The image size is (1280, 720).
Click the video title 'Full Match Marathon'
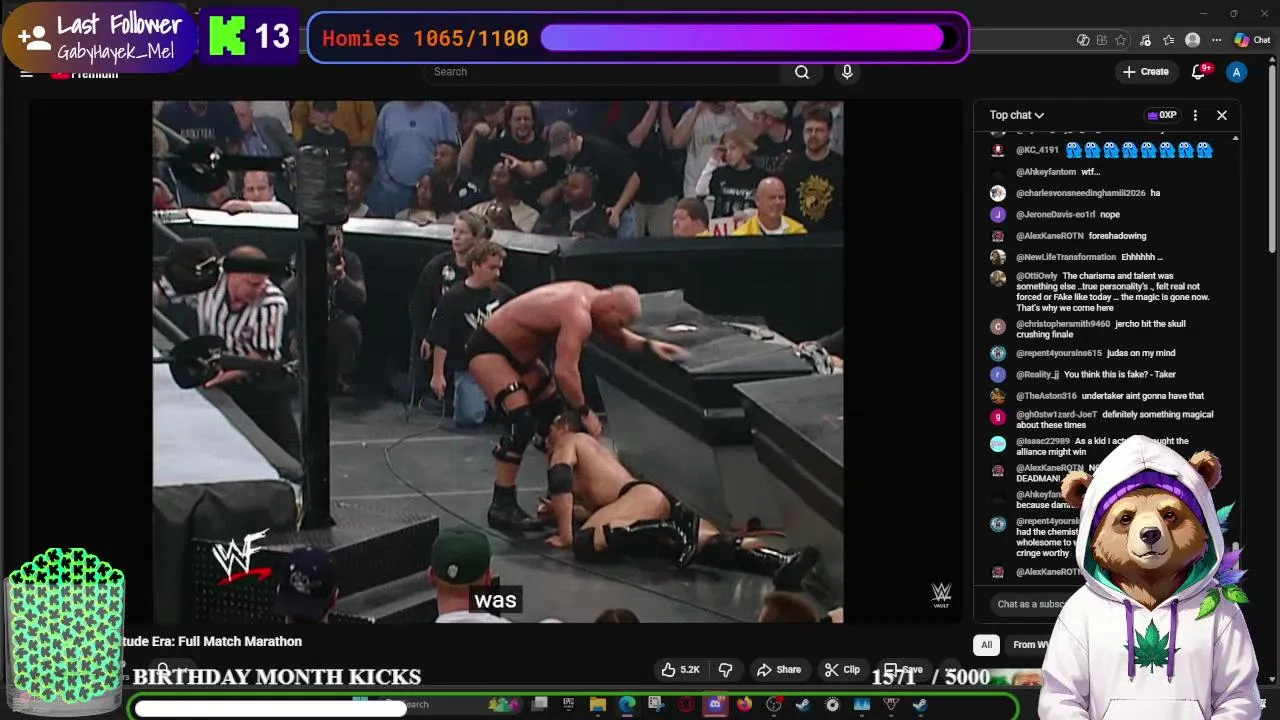[238, 642]
